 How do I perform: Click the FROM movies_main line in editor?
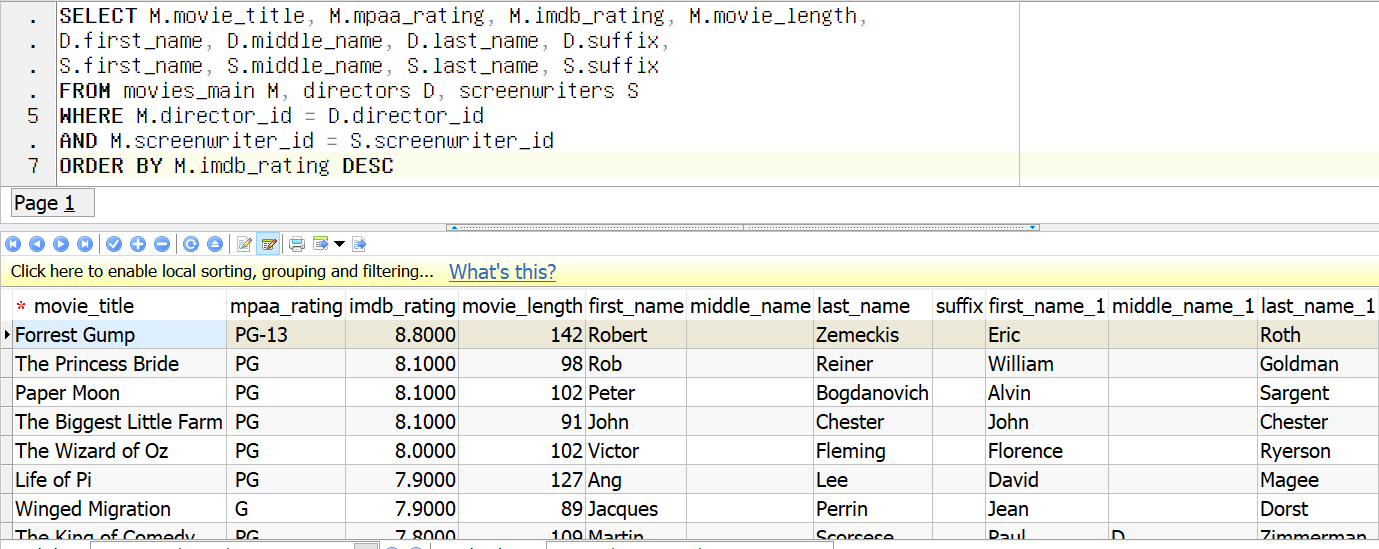click(x=349, y=91)
